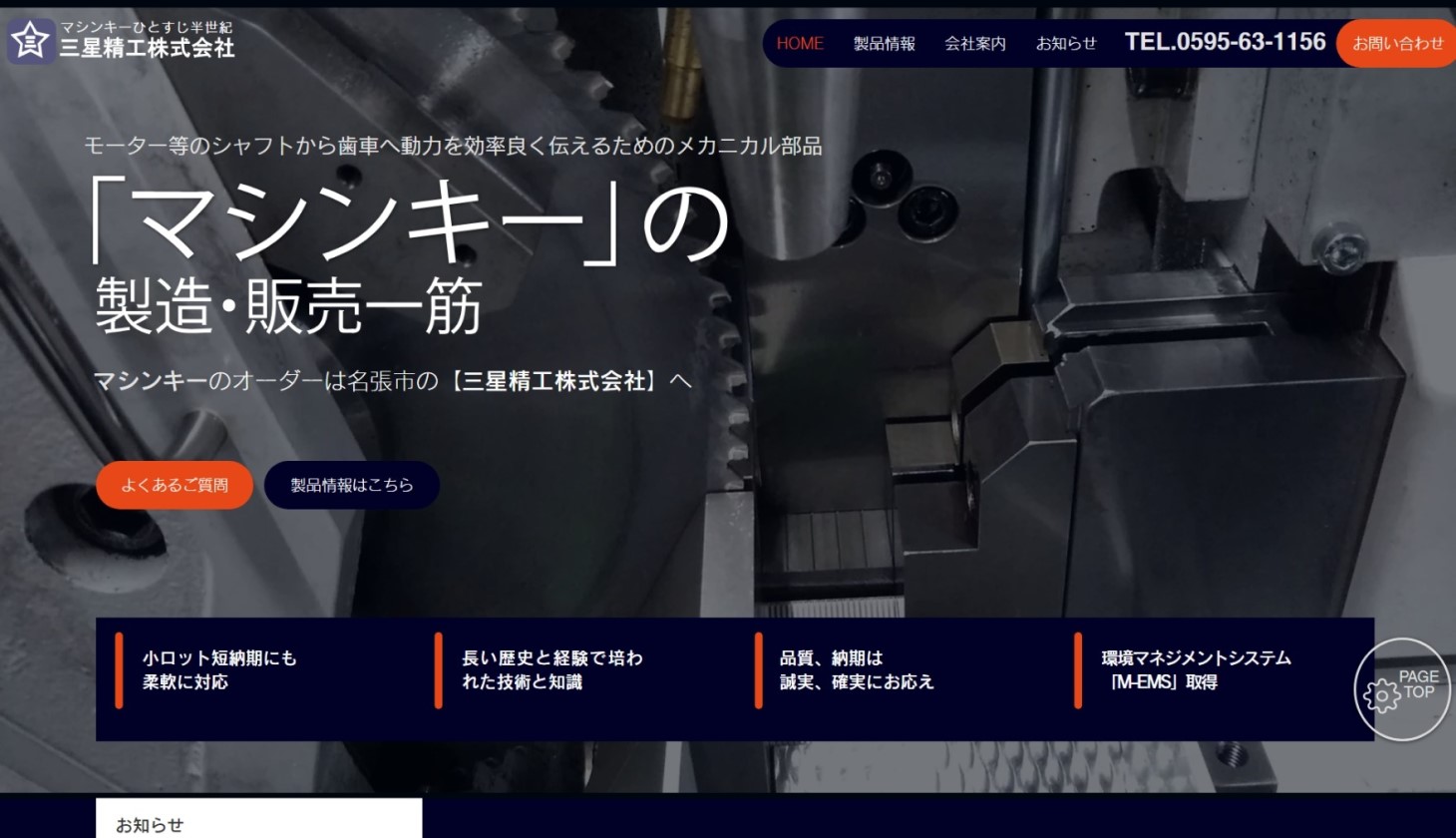Click the お知らせ section heading tab
The height and width of the screenshot is (838, 1456).
258,818
